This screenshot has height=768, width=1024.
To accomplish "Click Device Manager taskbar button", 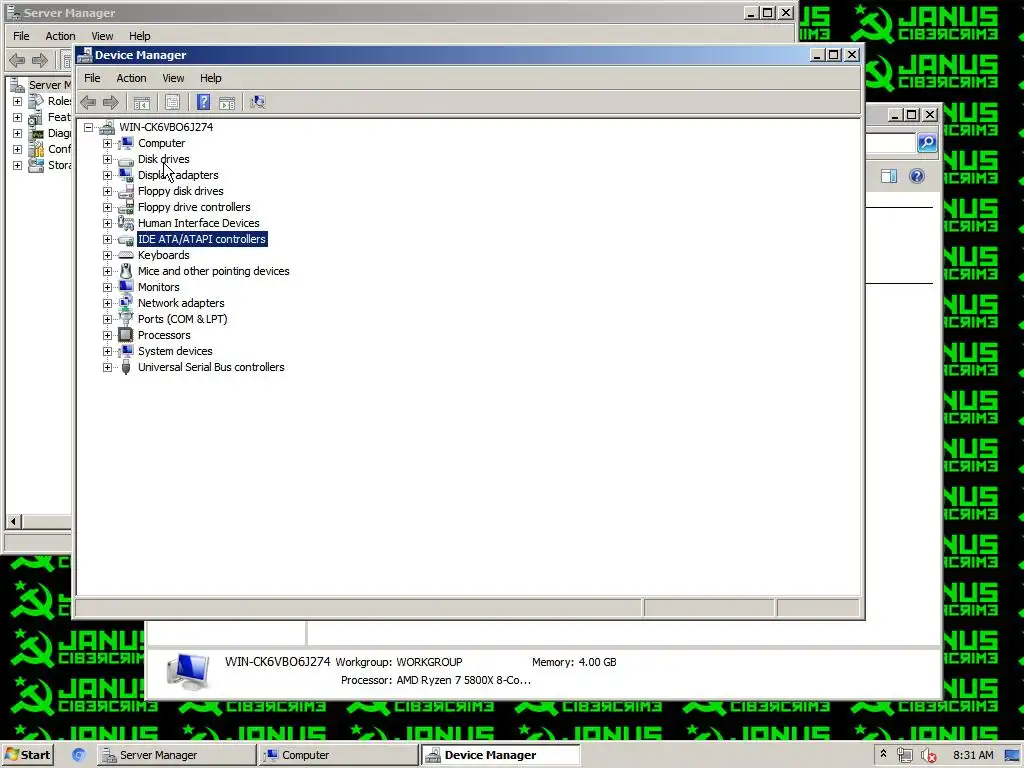I will click(x=500, y=755).
